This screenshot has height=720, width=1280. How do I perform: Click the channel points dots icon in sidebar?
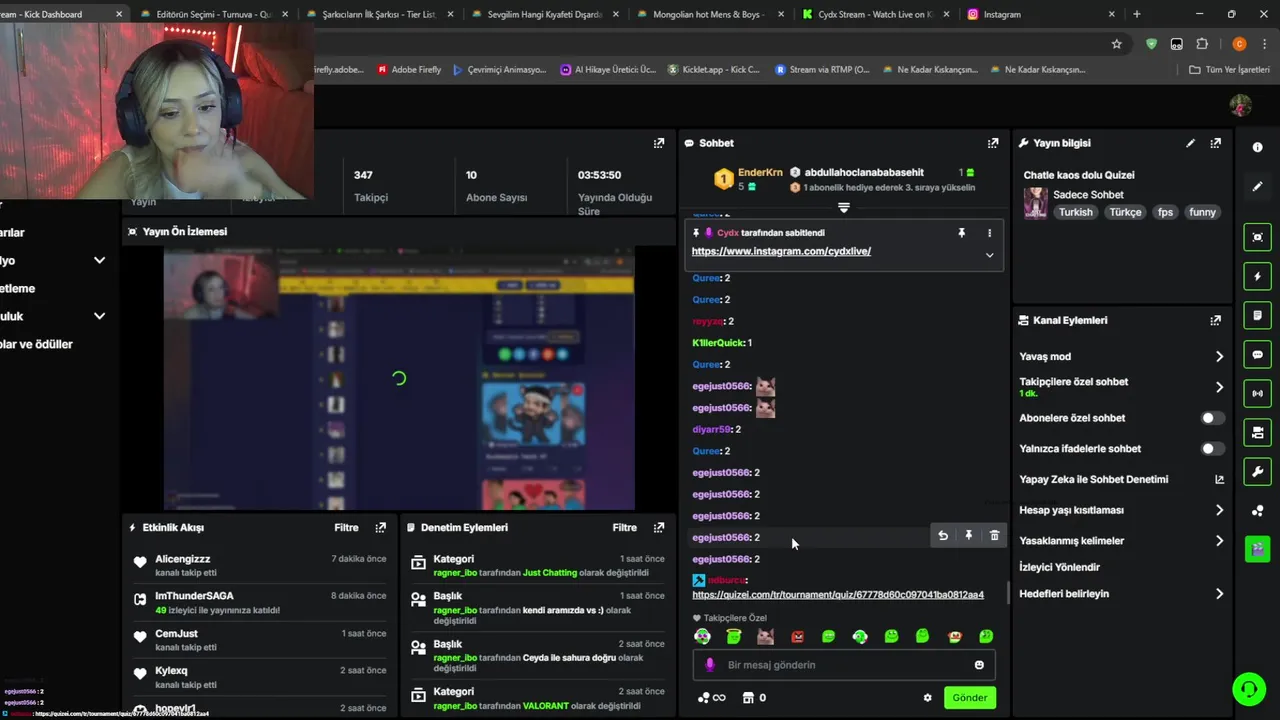(1257, 511)
